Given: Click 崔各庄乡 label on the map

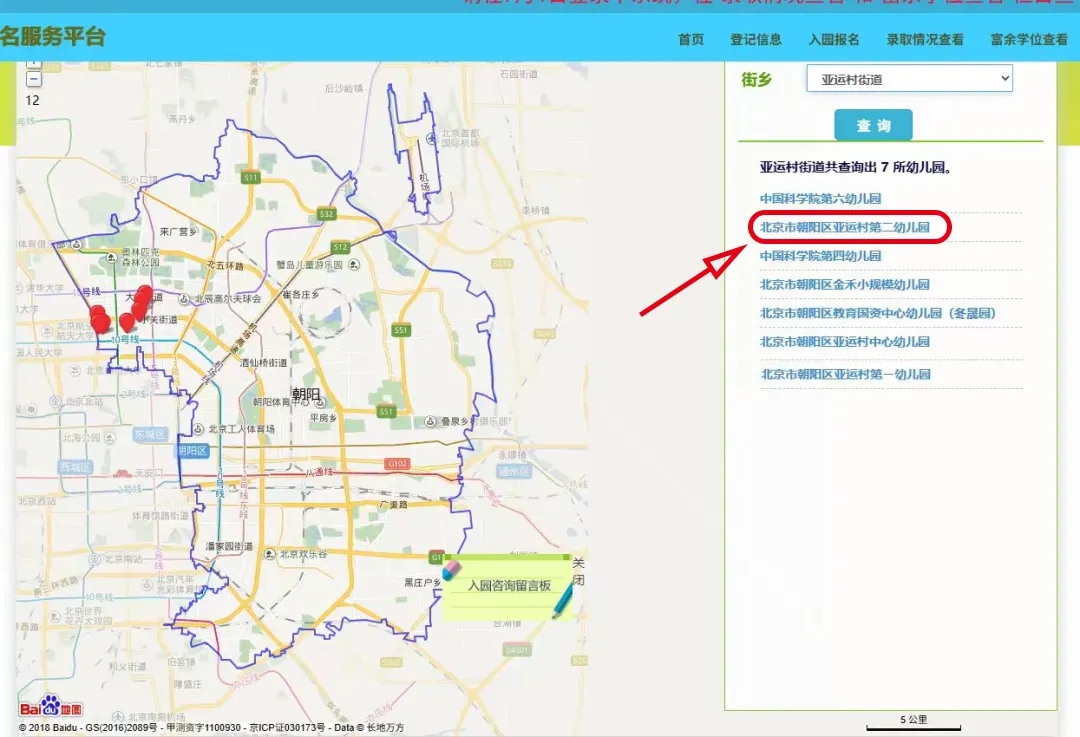Looking at the screenshot, I should [x=301, y=294].
